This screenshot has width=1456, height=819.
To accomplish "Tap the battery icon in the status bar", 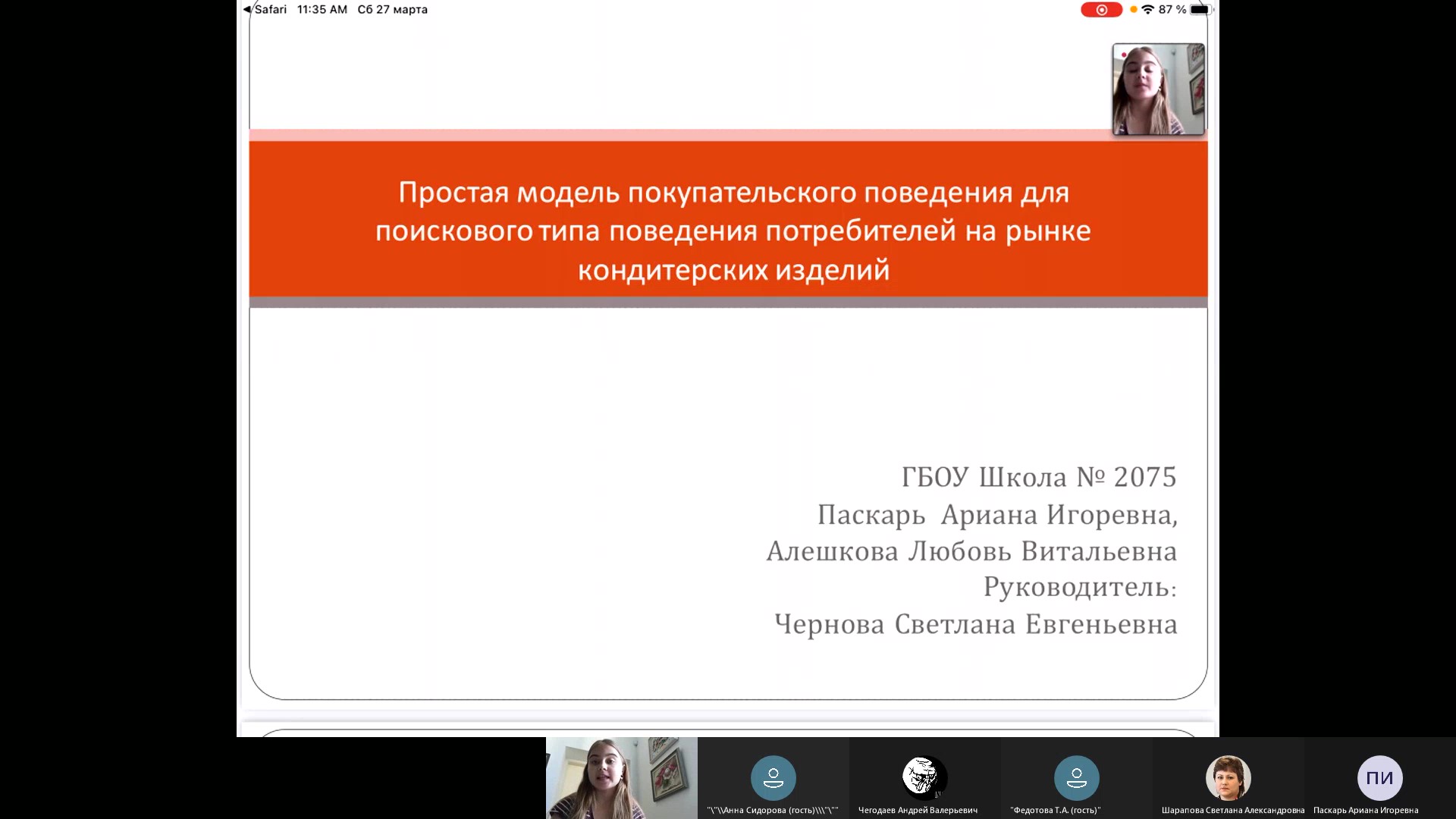I will click(1200, 10).
